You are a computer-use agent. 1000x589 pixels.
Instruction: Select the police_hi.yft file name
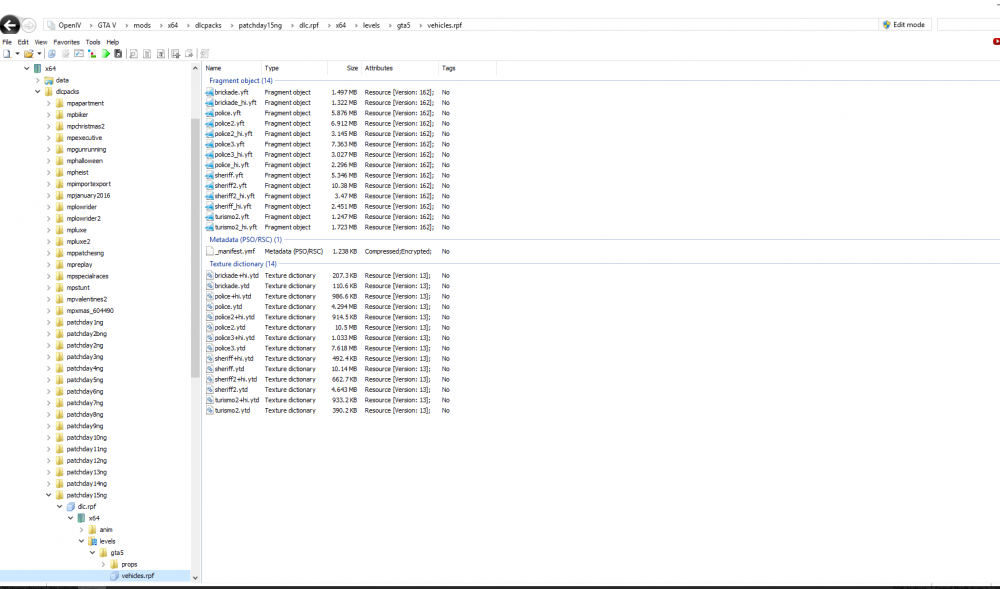tap(232, 165)
